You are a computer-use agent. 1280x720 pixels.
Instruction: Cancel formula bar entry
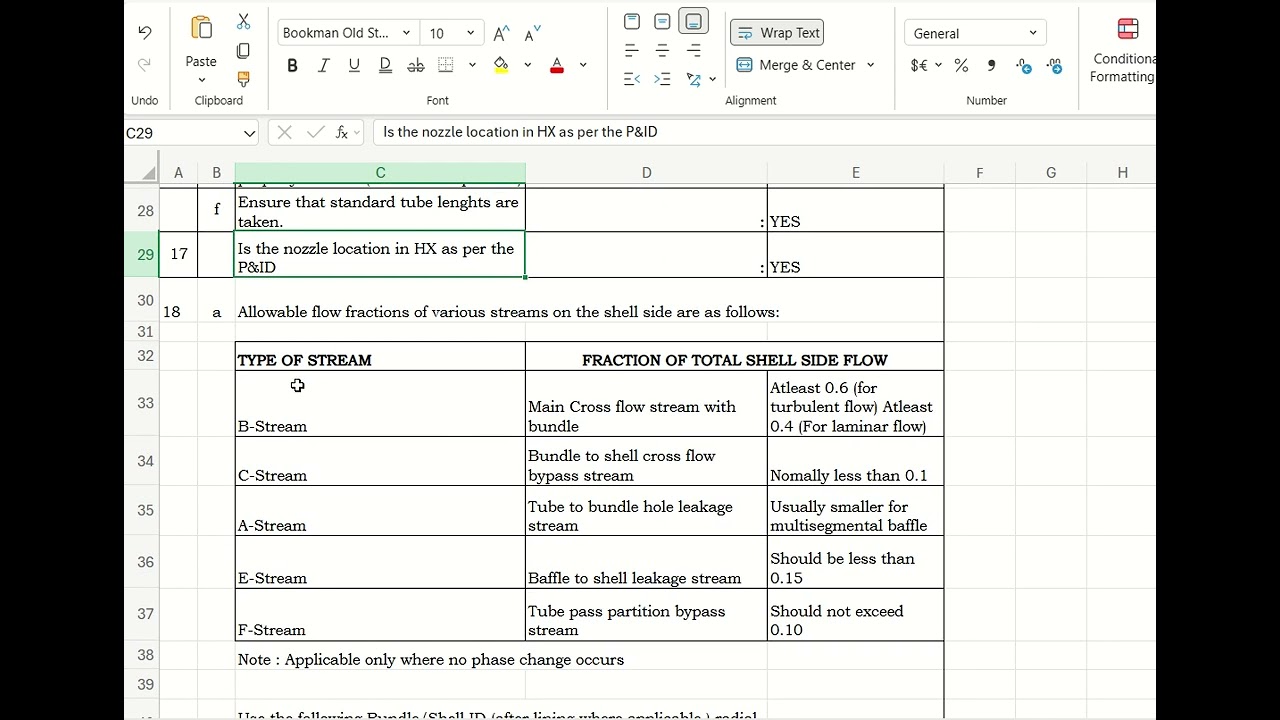284,132
